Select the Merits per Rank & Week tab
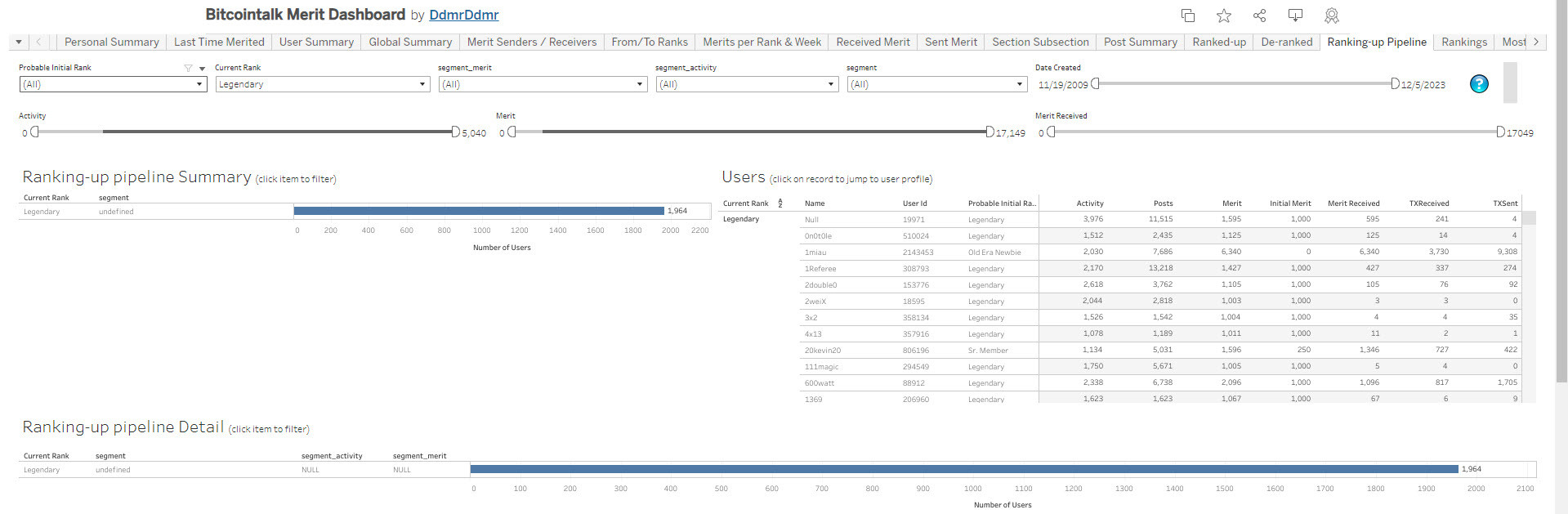Screen dimensions: 1568x514 click(762, 42)
